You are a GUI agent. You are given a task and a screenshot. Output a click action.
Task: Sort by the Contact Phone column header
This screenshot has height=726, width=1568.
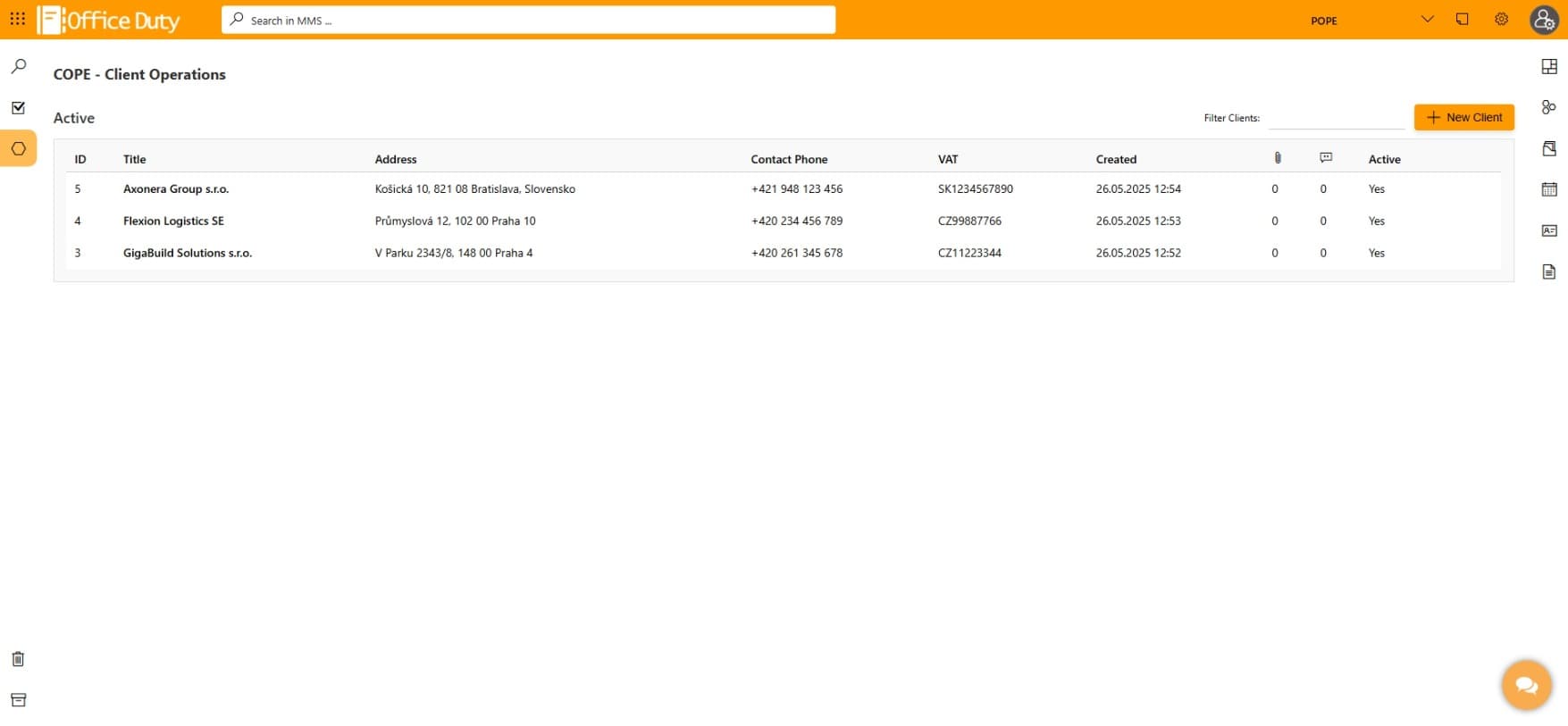(x=789, y=159)
